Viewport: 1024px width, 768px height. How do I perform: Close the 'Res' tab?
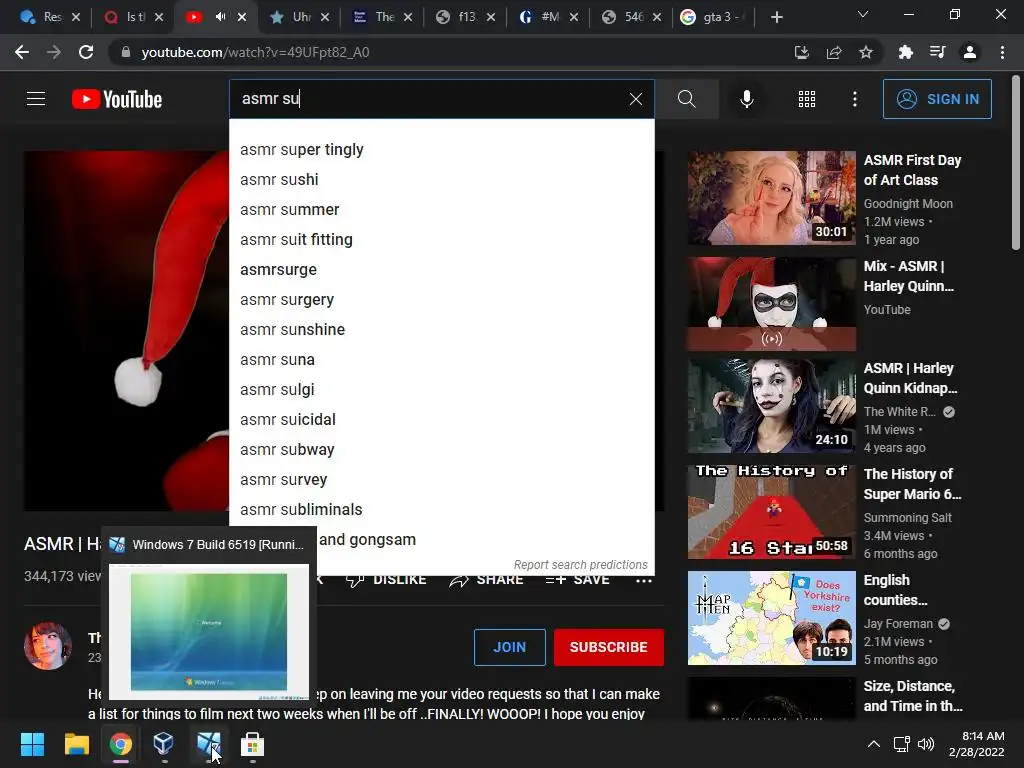click(76, 17)
